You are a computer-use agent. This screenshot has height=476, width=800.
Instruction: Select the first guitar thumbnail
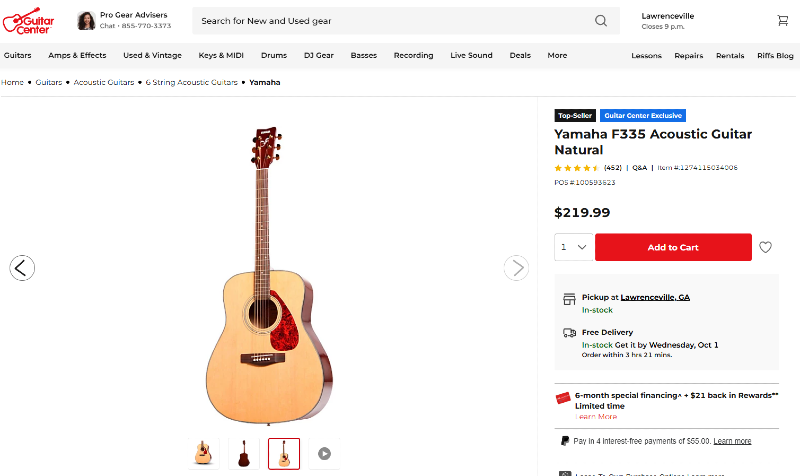204,453
